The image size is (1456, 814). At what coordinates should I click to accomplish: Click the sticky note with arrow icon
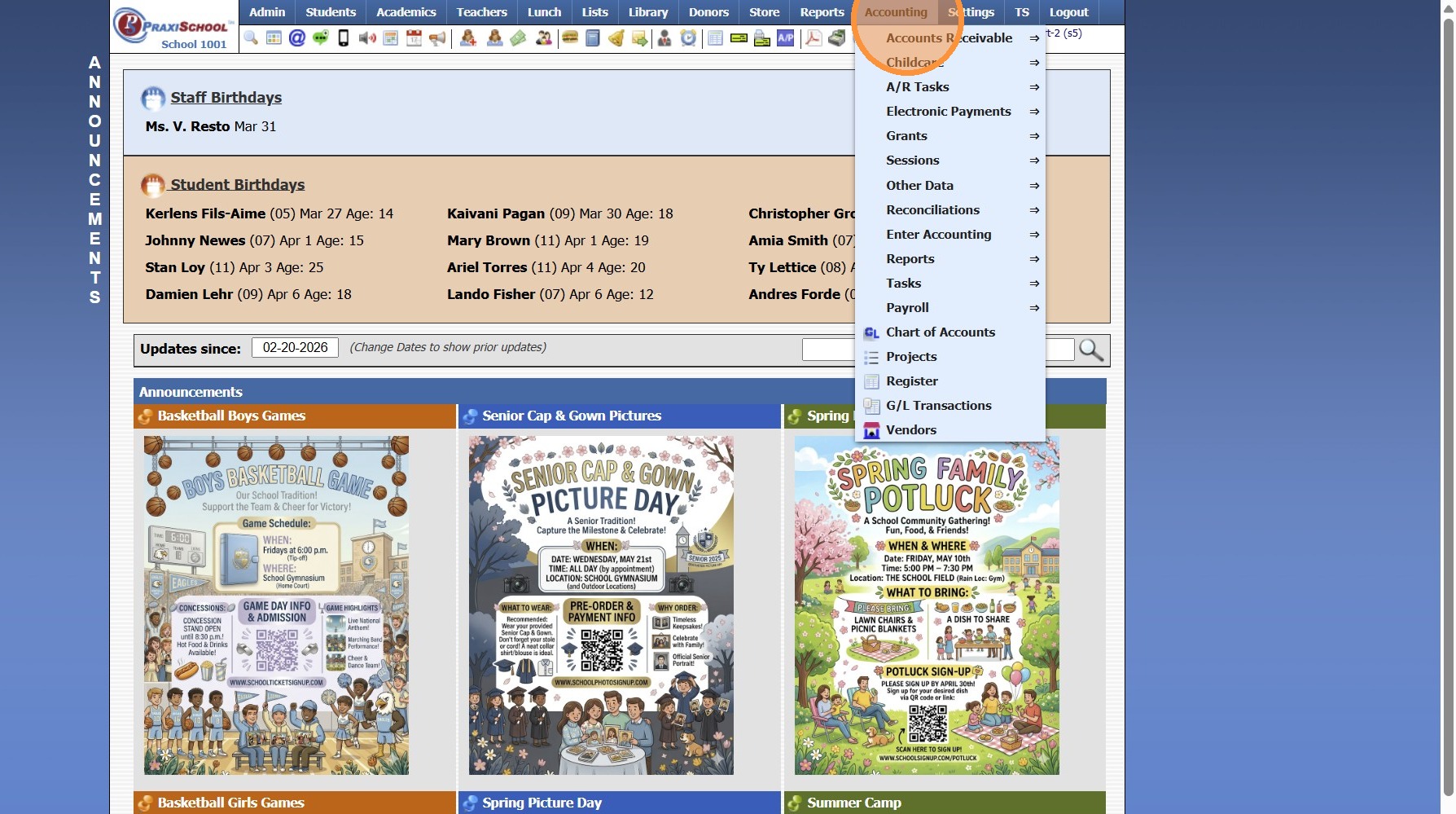tap(640, 38)
